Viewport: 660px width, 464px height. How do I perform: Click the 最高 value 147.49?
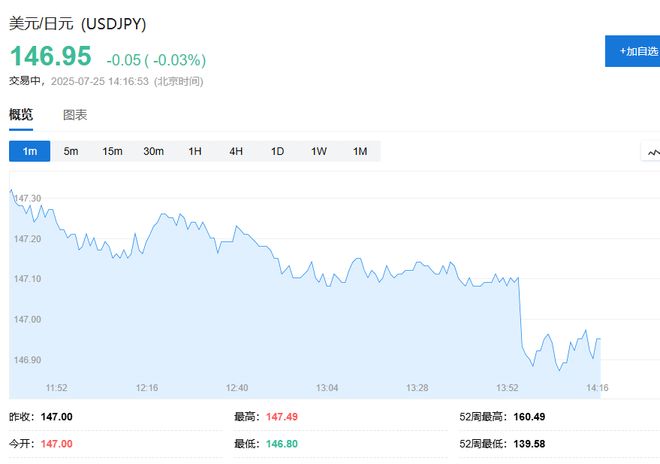click(282, 417)
